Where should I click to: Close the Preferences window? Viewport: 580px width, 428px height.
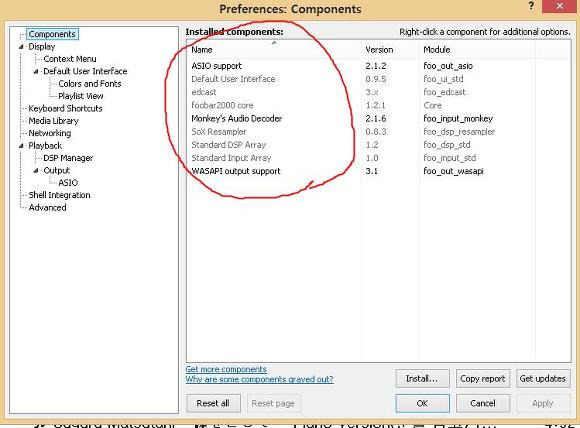559,6
